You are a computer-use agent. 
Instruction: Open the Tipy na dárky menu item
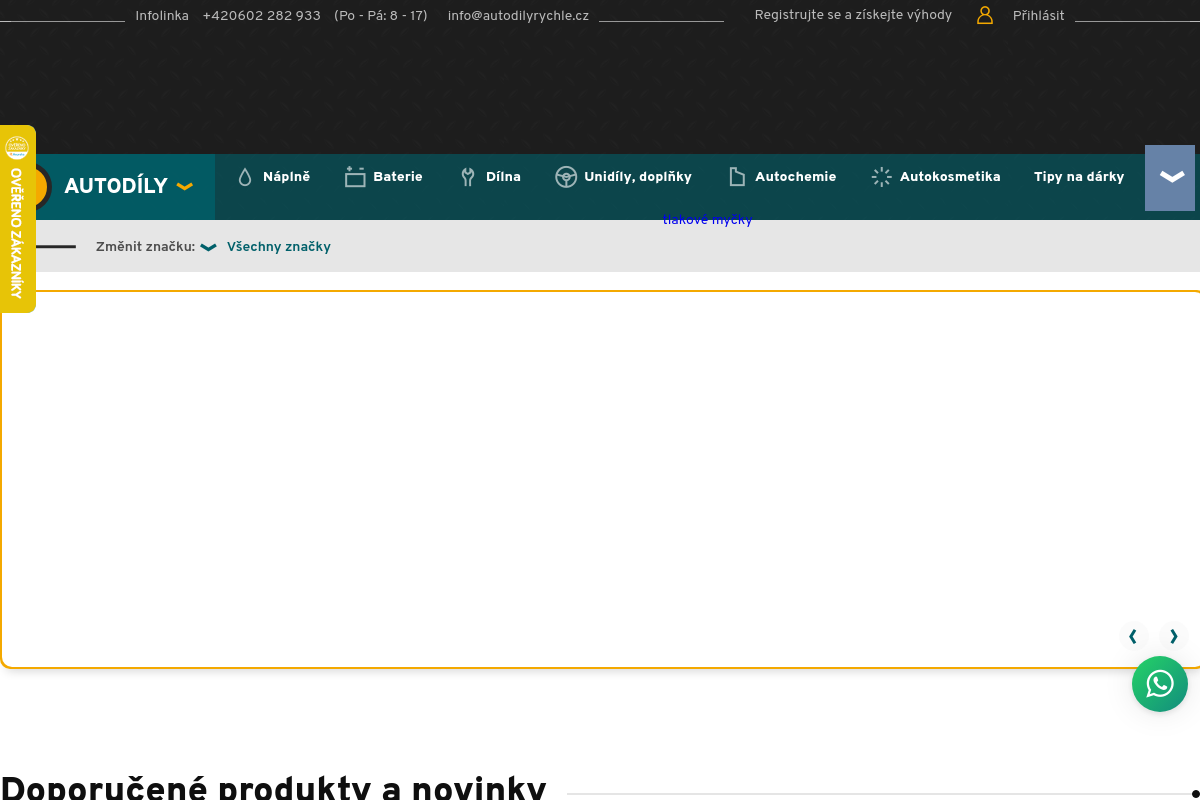click(1079, 177)
